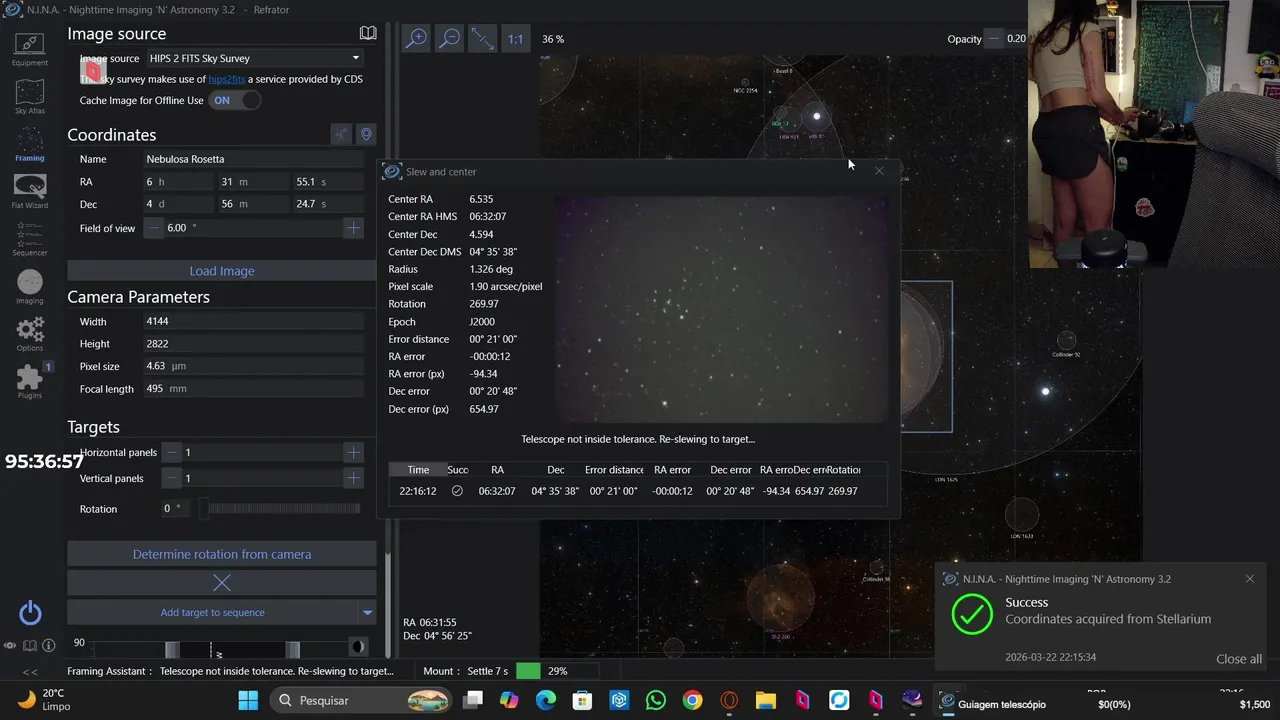Viewport: 1280px width, 720px height.
Task: Decrease Horizontal panels count
Action: [x=172, y=452]
